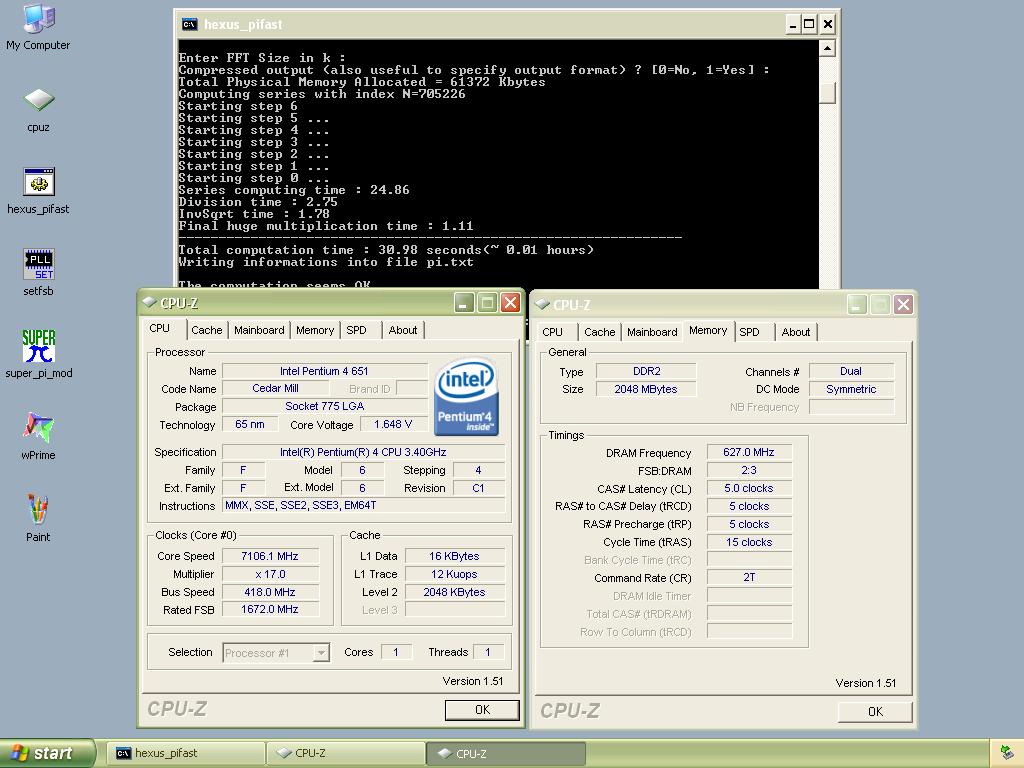
Task: Click the Multiplier value x 17.0
Action: click(x=270, y=575)
